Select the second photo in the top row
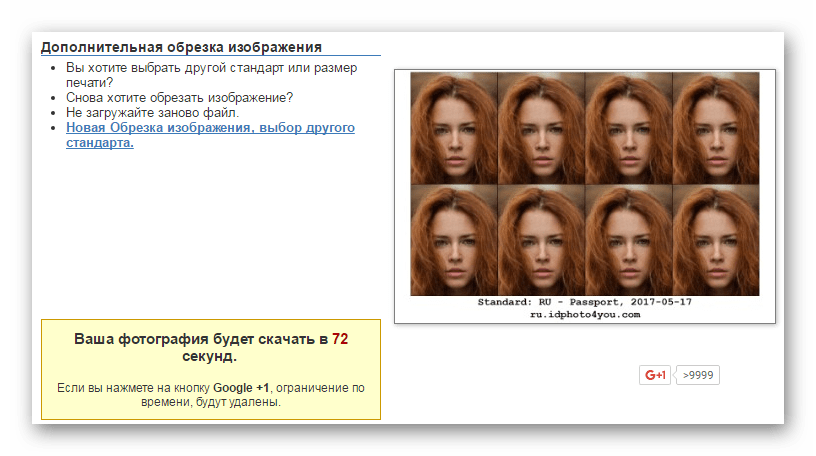The image size is (816, 456). coord(541,128)
